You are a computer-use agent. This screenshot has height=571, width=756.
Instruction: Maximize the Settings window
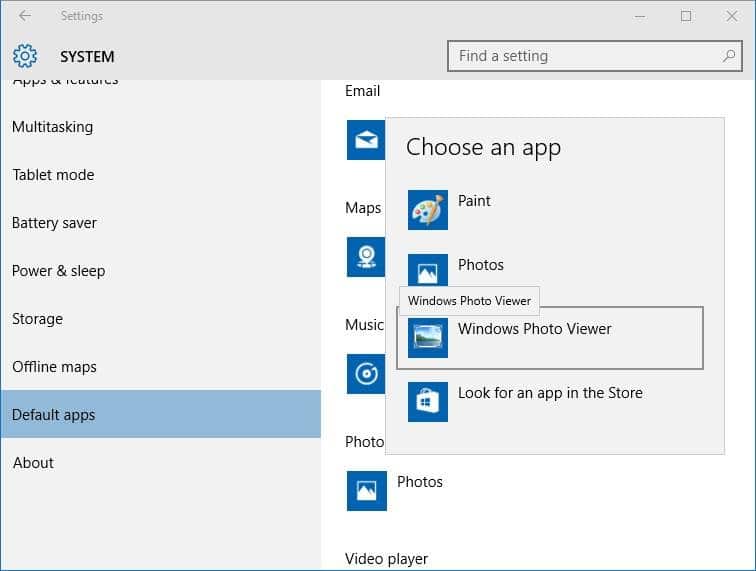(686, 16)
